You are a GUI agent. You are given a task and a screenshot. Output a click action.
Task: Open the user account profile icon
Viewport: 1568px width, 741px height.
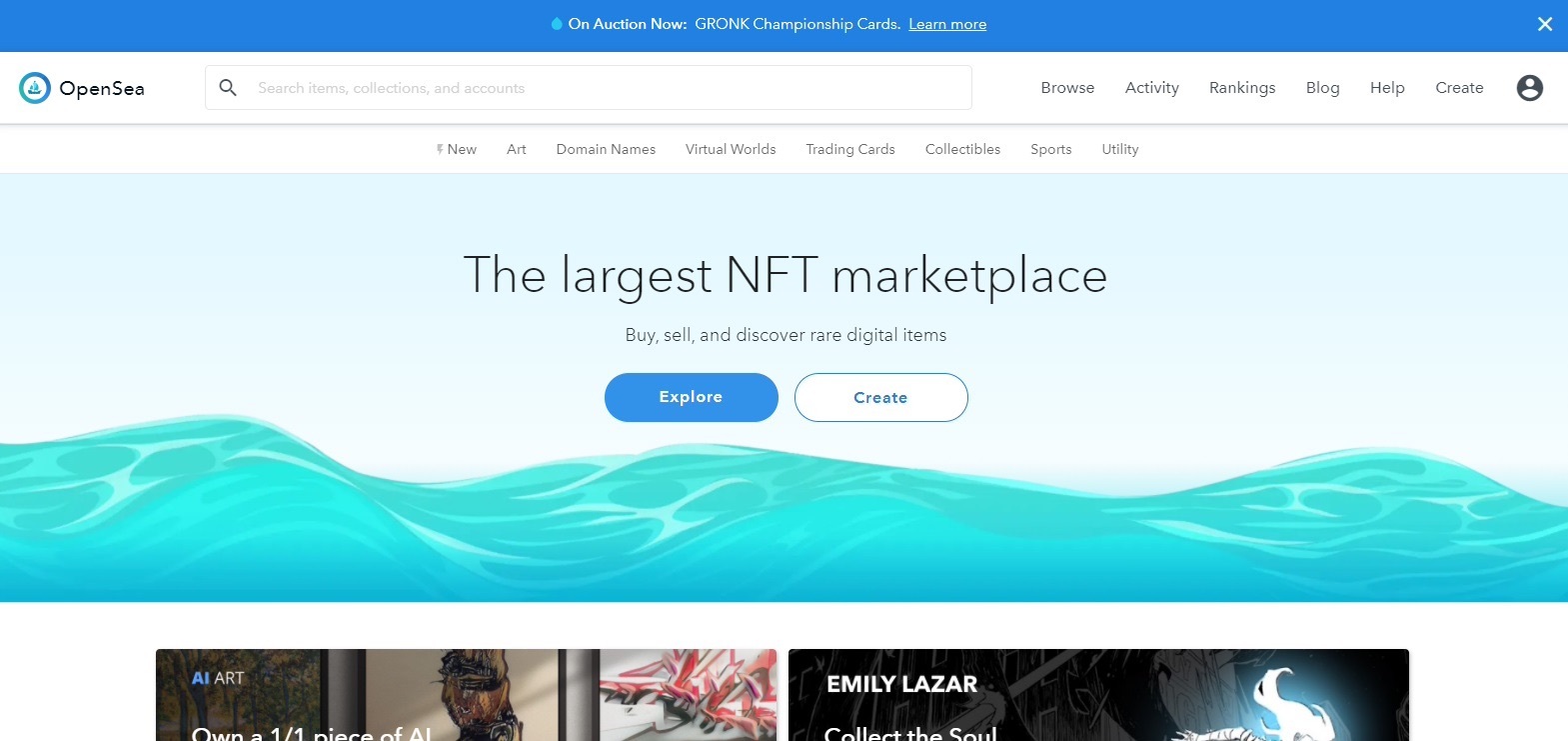pyautogui.click(x=1529, y=88)
